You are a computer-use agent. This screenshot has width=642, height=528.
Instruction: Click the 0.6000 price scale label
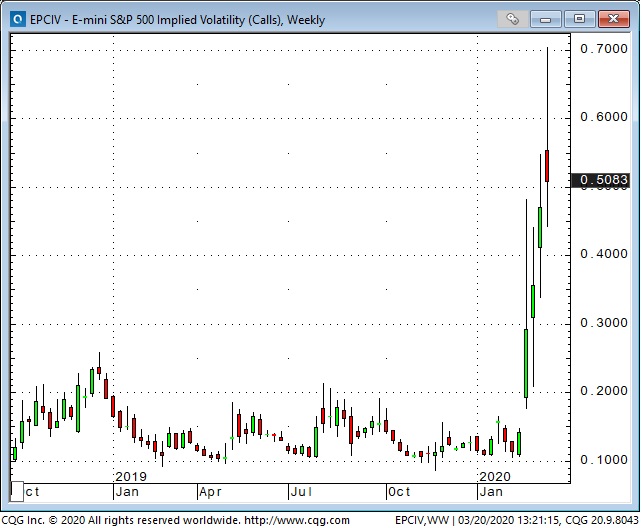pyautogui.click(x=604, y=117)
